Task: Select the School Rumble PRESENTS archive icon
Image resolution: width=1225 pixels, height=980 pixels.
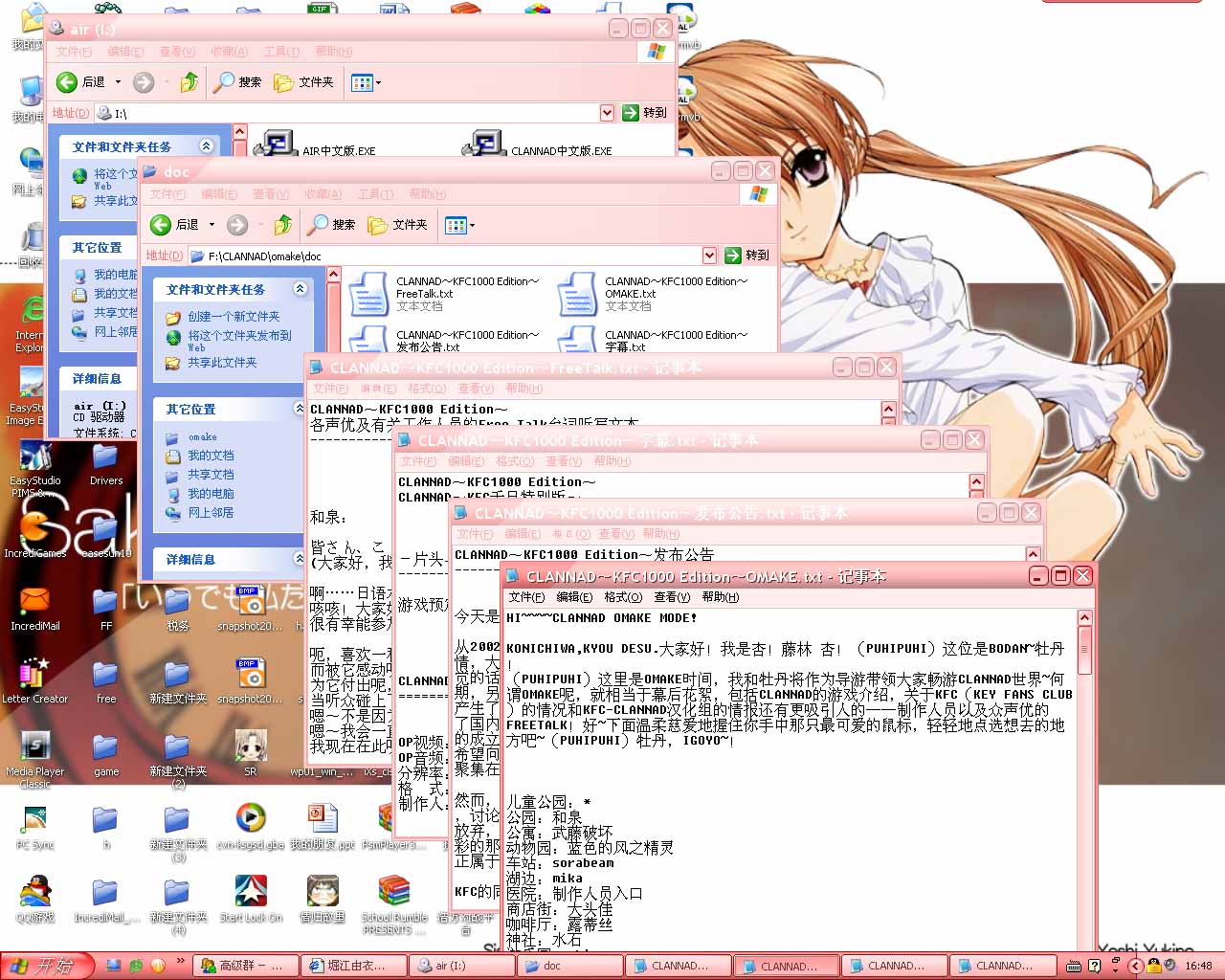Action: tap(393, 904)
